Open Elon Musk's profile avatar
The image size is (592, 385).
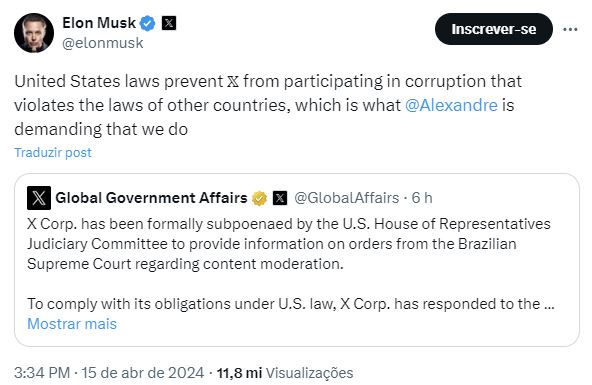[x=34, y=33]
